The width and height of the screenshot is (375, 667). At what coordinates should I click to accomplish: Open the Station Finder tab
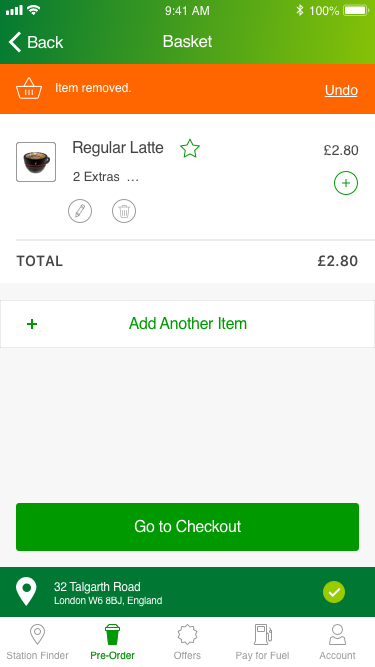pos(37,642)
